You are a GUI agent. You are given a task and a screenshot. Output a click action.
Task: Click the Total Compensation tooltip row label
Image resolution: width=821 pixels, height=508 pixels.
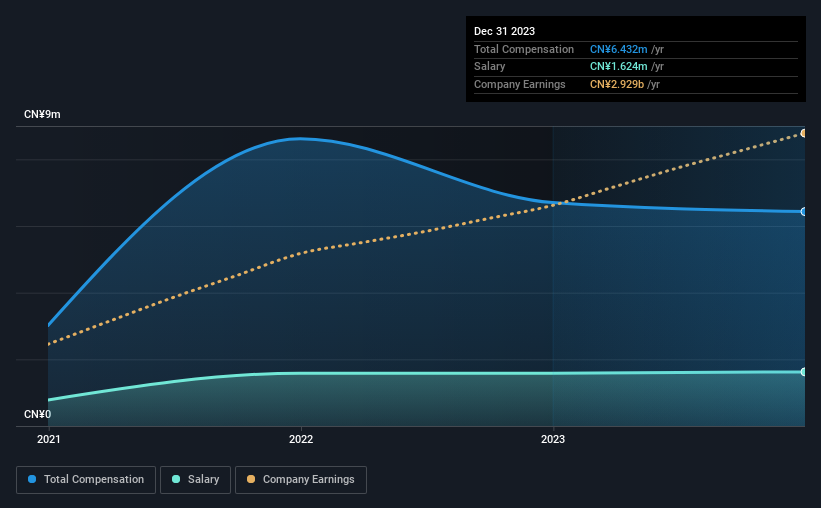point(524,49)
